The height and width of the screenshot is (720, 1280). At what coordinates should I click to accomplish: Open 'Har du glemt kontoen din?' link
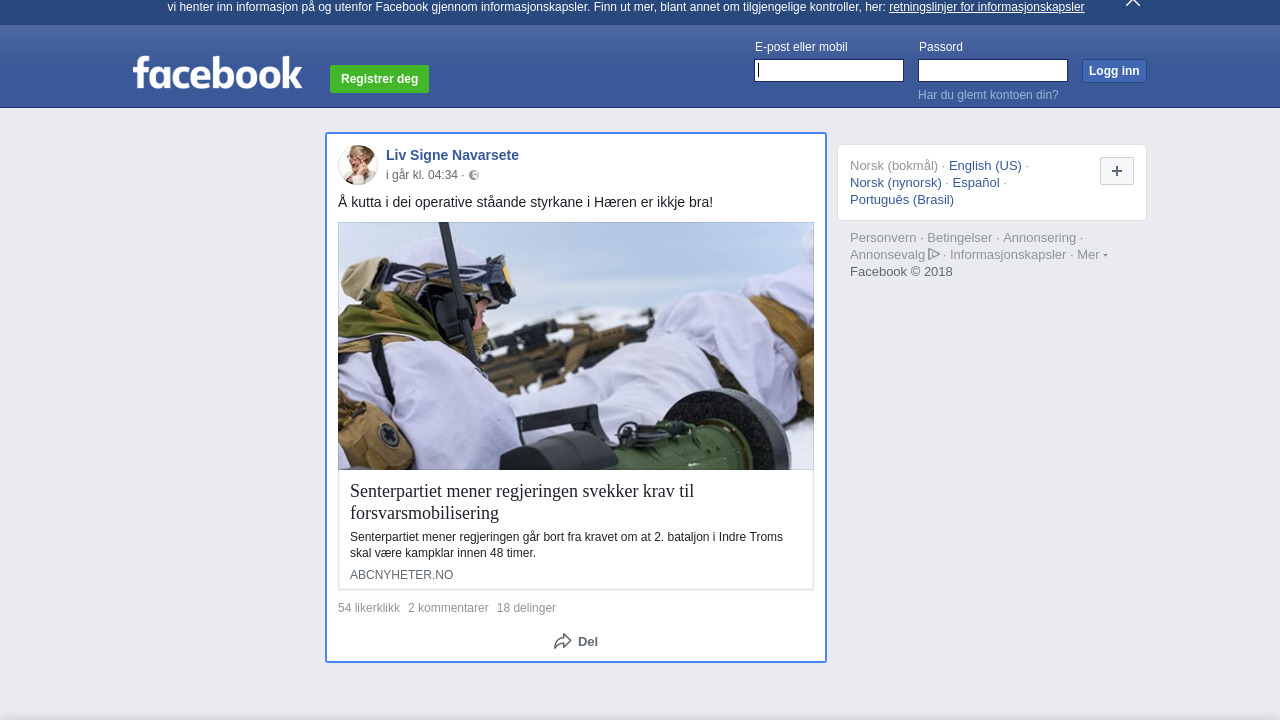(x=988, y=95)
